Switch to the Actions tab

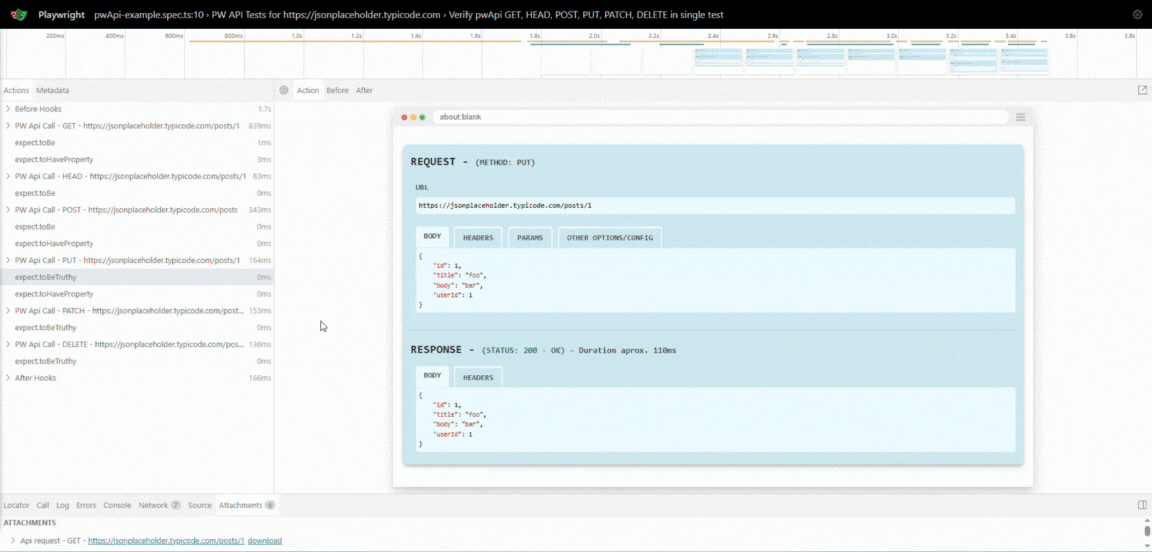point(16,90)
